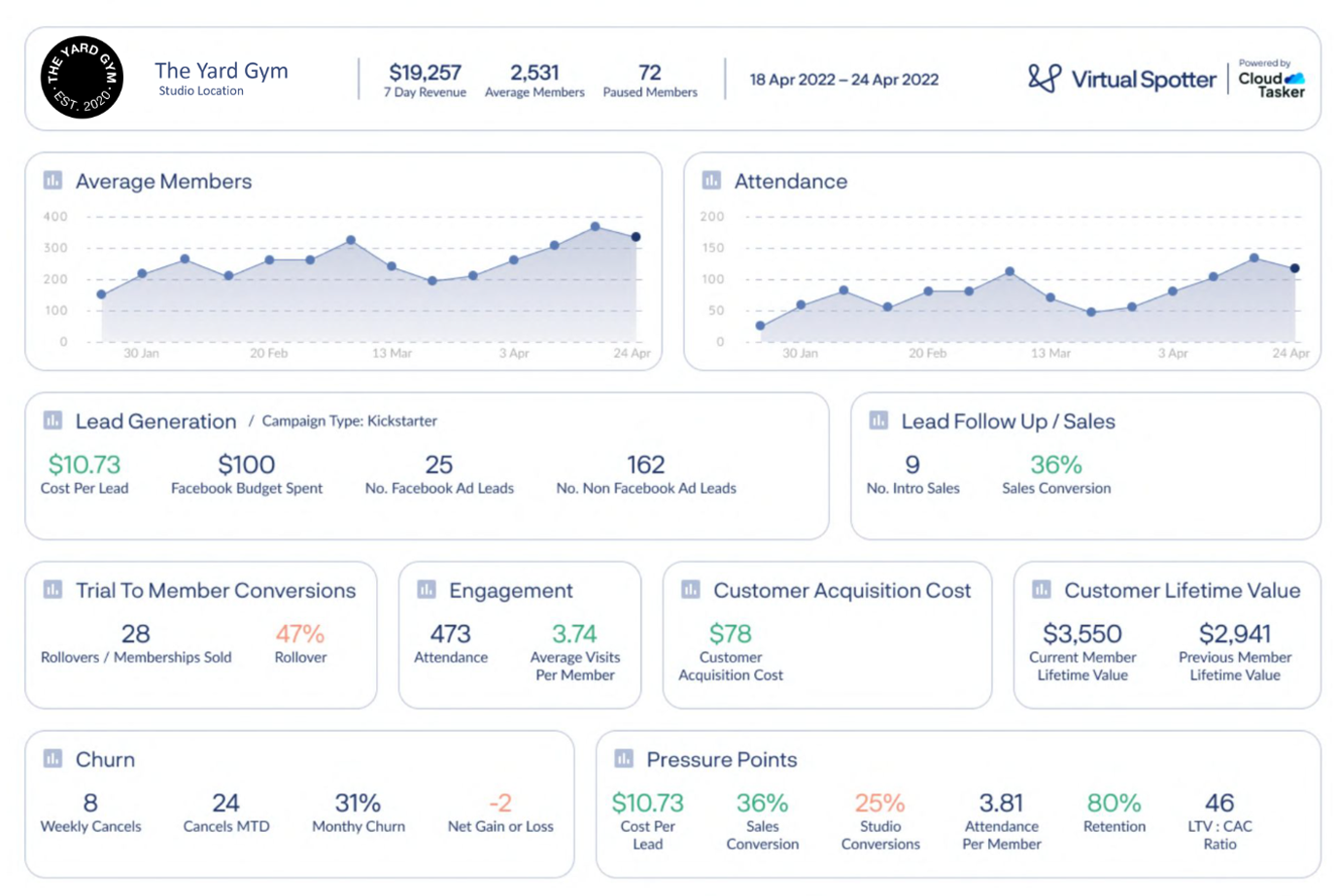The width and height of the screenshot is (1338, 896).
Task: Click the last data point on Attendance chart
Action: [x=1294, y=268]
